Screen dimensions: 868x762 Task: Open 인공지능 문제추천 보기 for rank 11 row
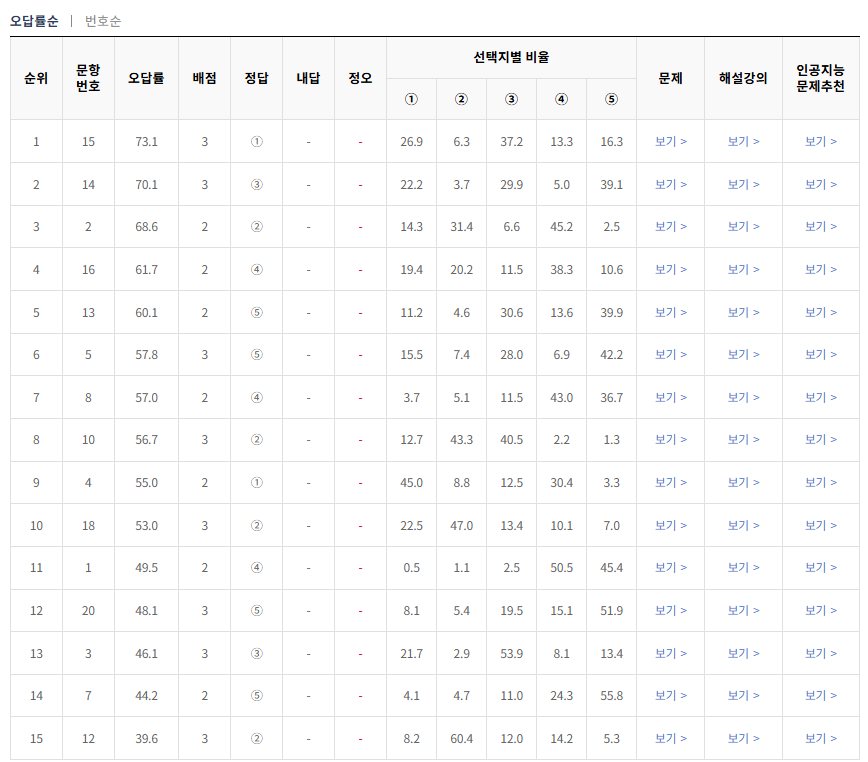821,568
